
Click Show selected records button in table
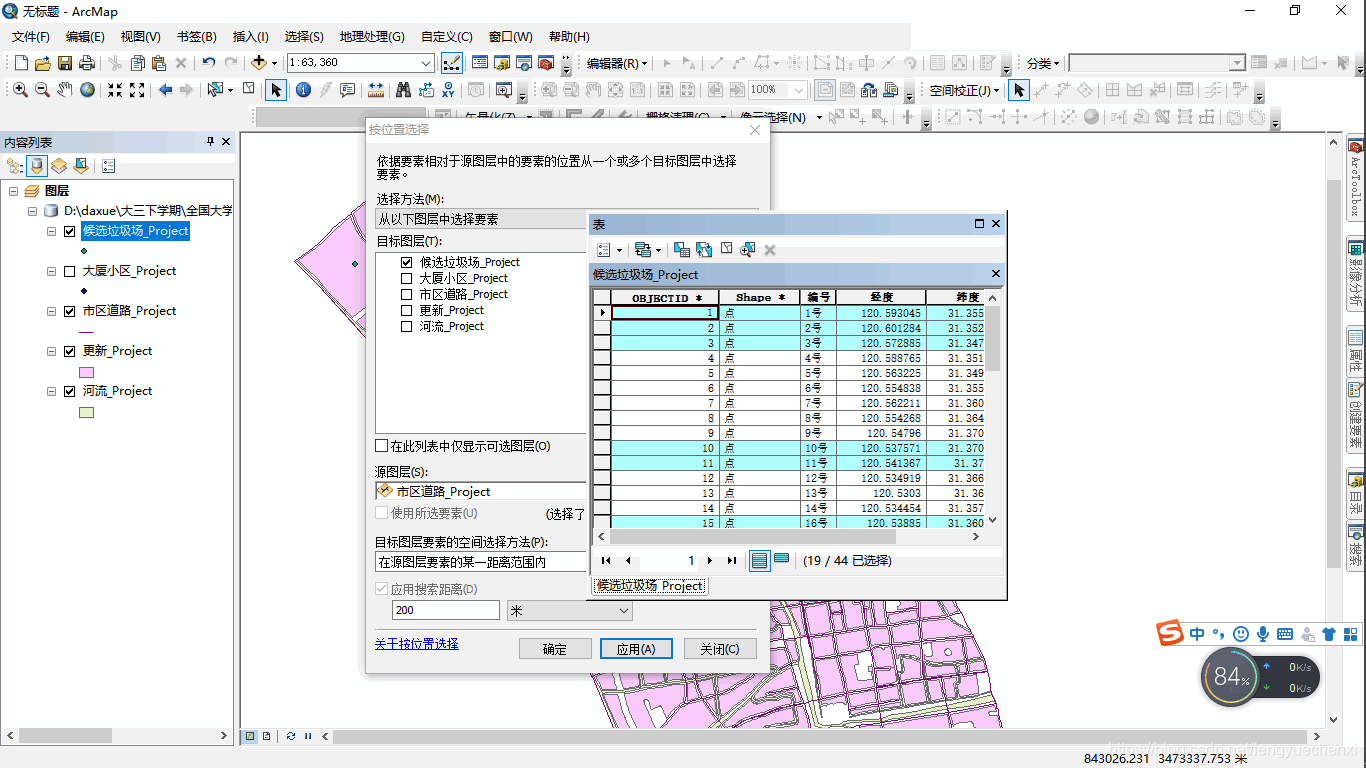tap(782, 560)
